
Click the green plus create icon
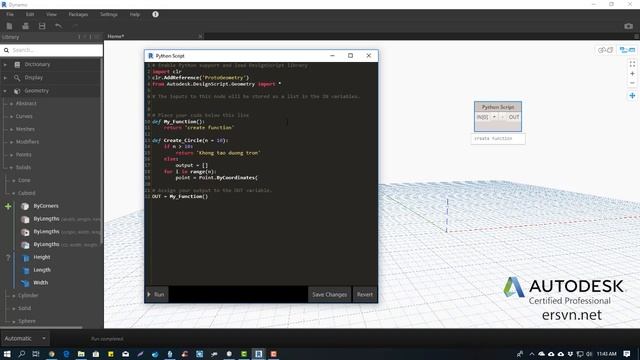[8, 206]
